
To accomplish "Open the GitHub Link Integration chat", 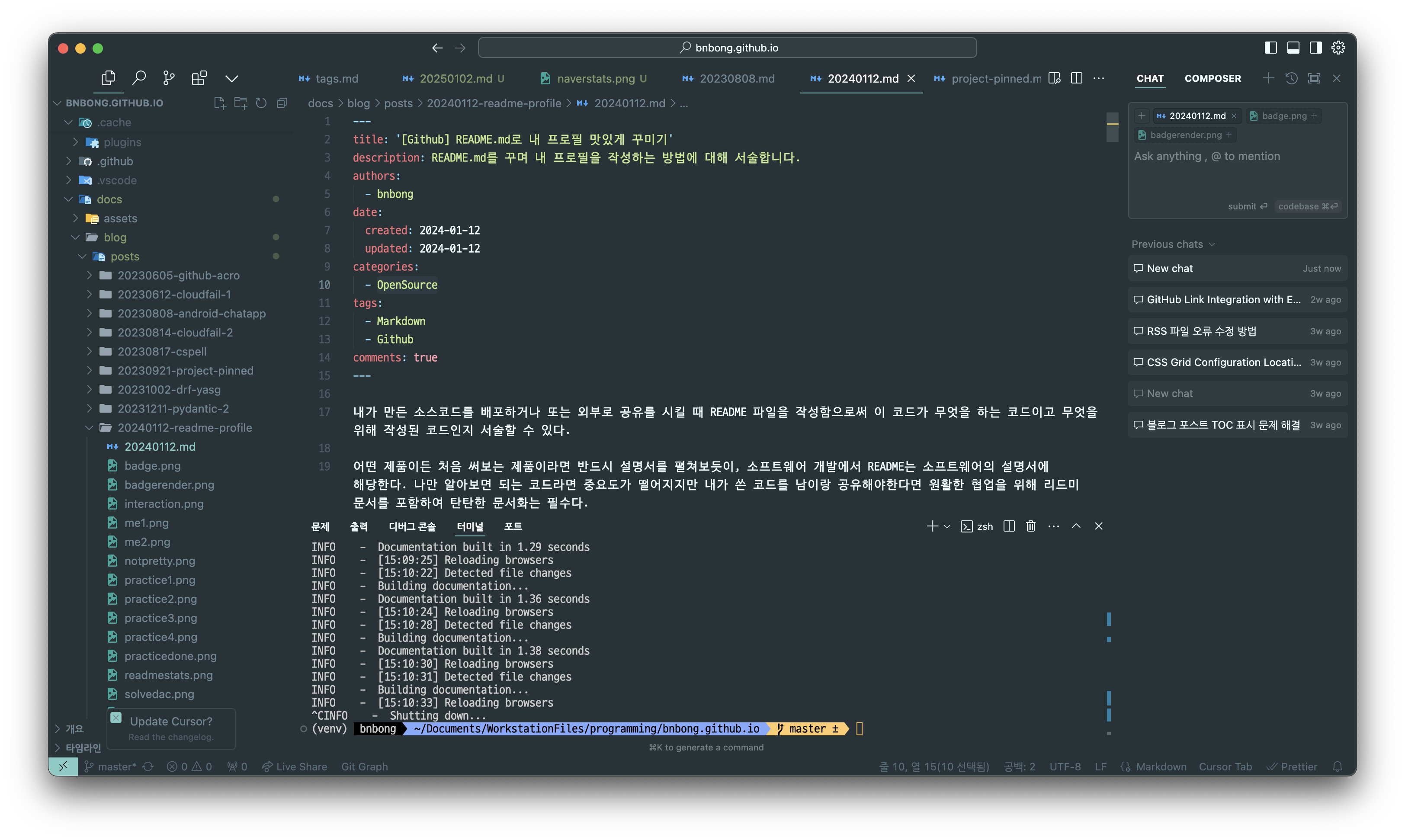I will 1238,299.
